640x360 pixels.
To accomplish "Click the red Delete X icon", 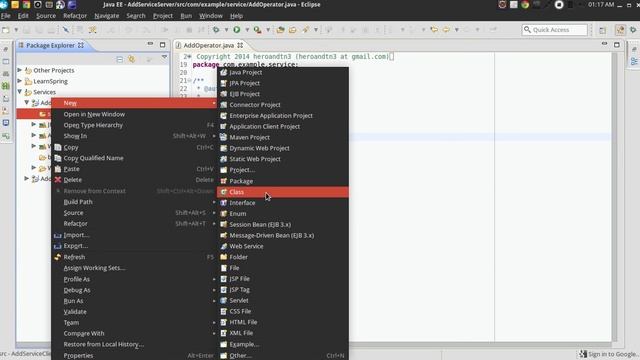I will [58, 180].
